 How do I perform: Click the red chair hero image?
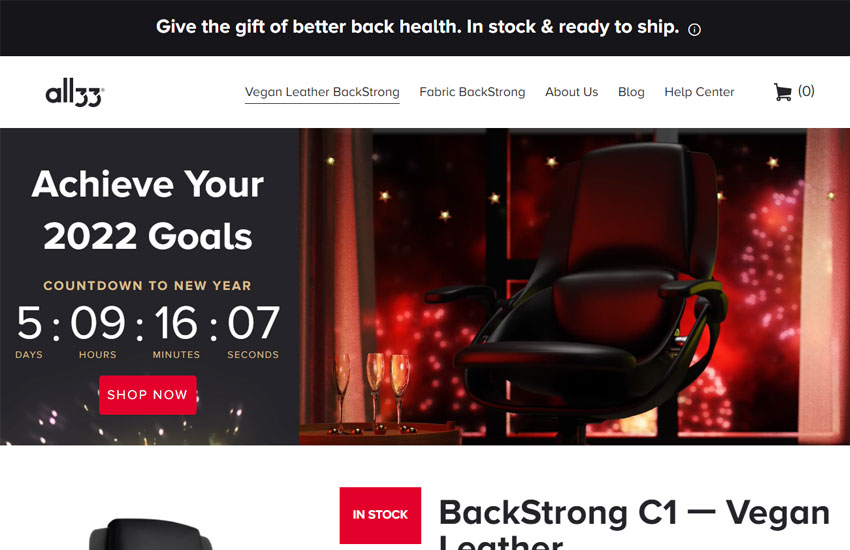pos(574,287)
